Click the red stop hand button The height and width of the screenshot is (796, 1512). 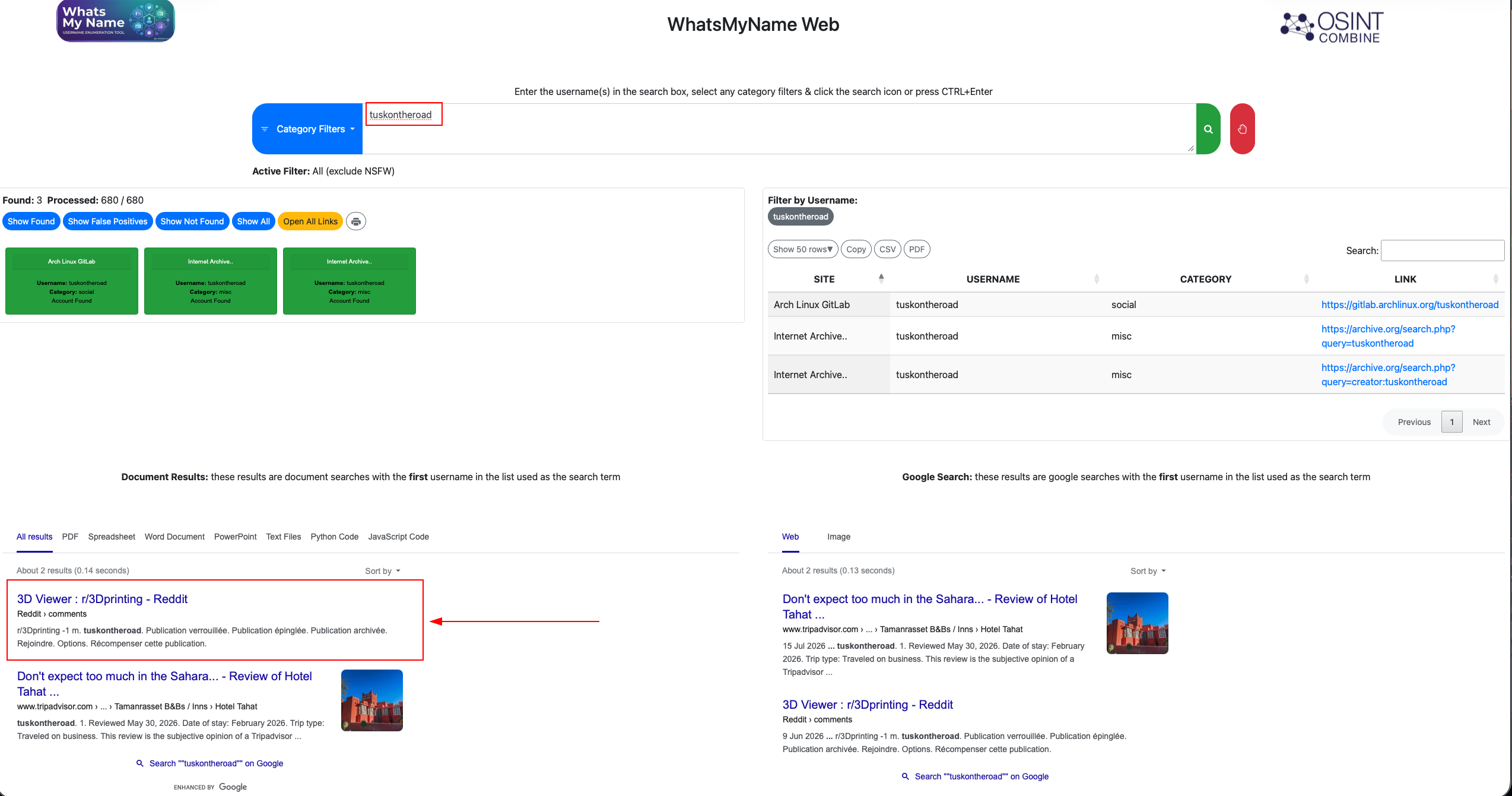1242,129
